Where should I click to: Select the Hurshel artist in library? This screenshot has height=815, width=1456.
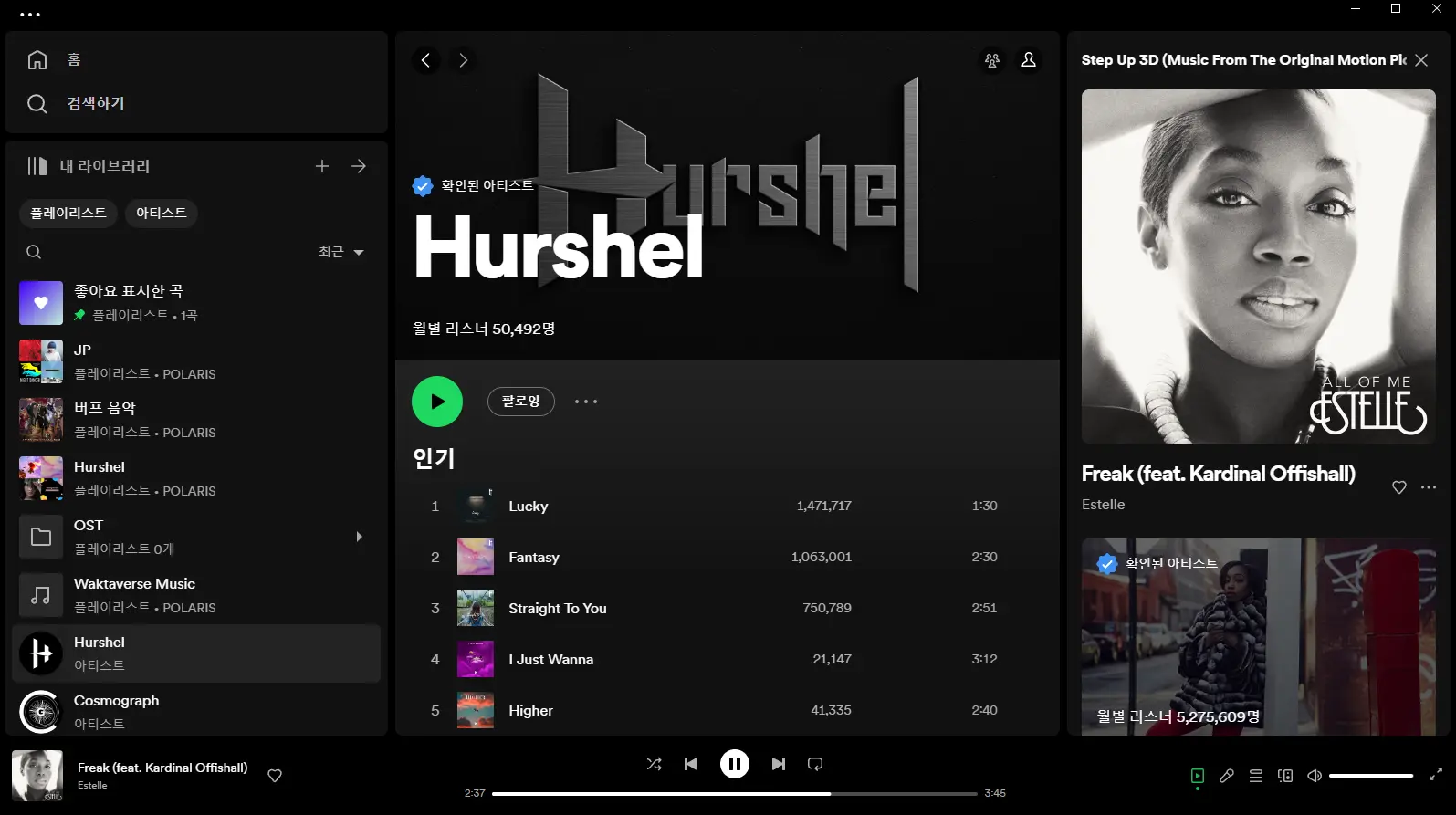(196, 653)
